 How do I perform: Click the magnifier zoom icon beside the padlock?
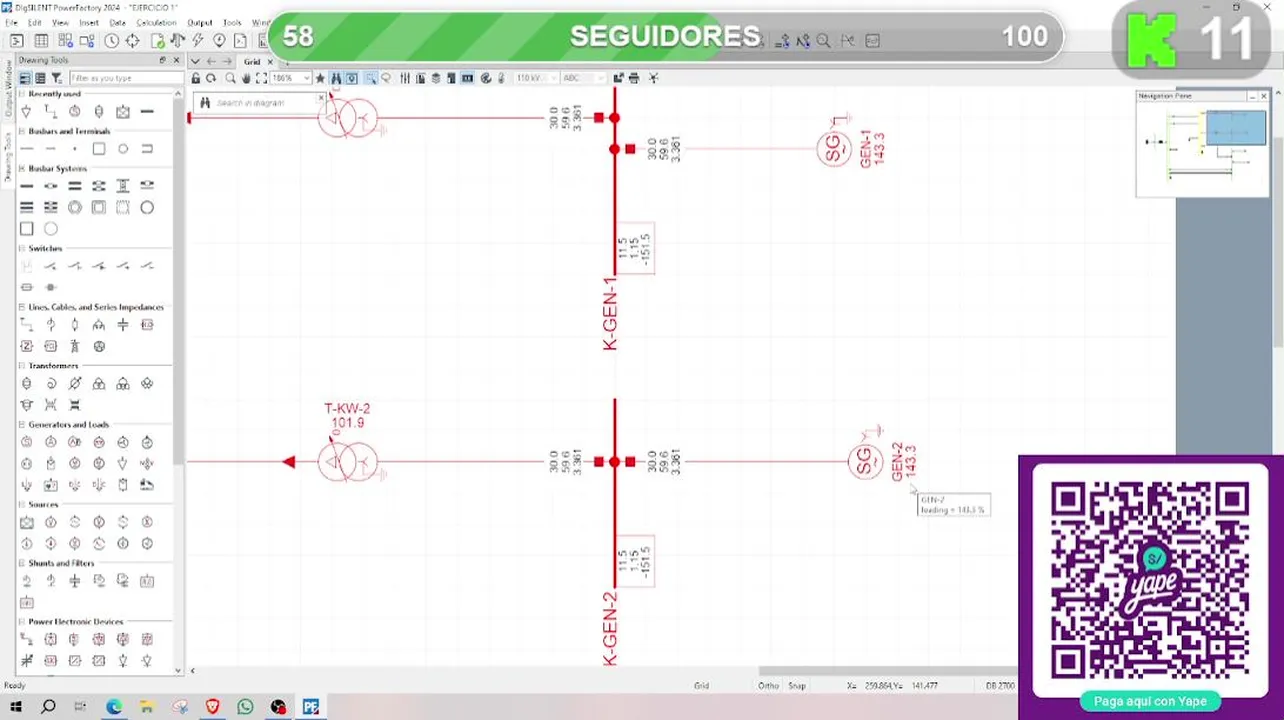click(x=230, y=78)
